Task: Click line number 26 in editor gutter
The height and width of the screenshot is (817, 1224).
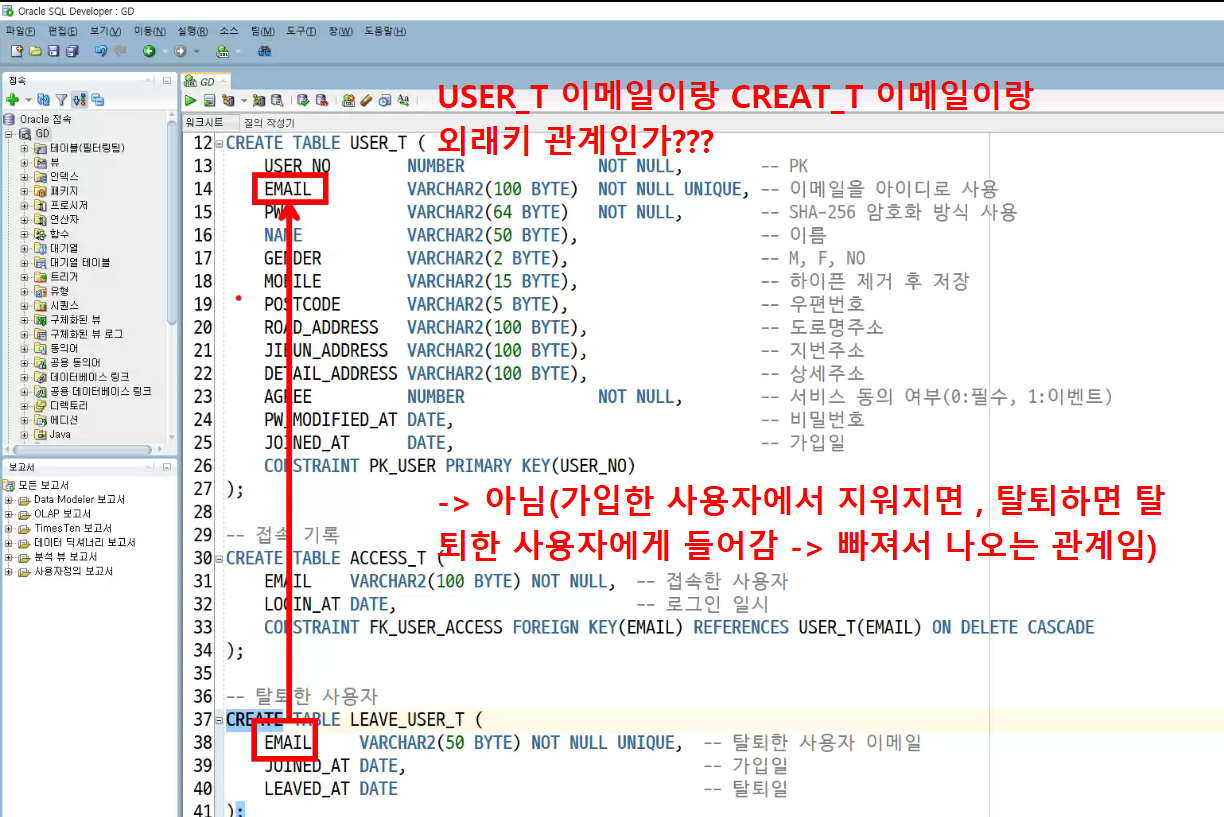Action: [x=202, y=466]
